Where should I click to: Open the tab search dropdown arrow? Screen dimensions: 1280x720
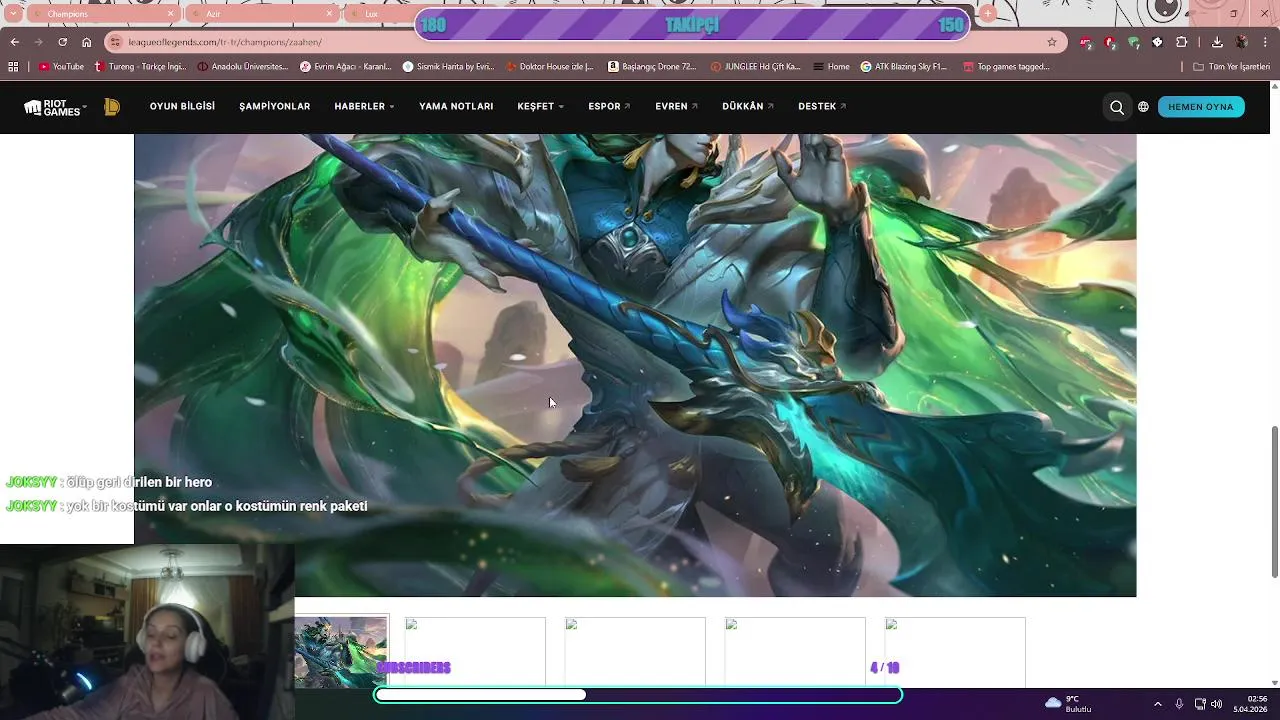click(x=13, y=14)
